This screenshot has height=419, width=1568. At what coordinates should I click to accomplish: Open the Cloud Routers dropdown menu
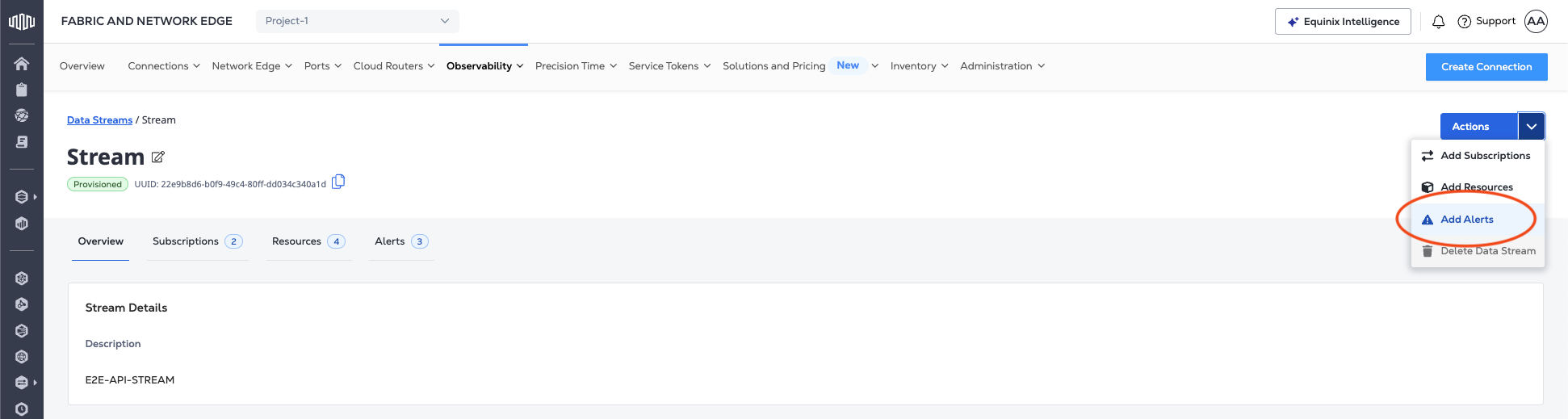click(394, 66)
